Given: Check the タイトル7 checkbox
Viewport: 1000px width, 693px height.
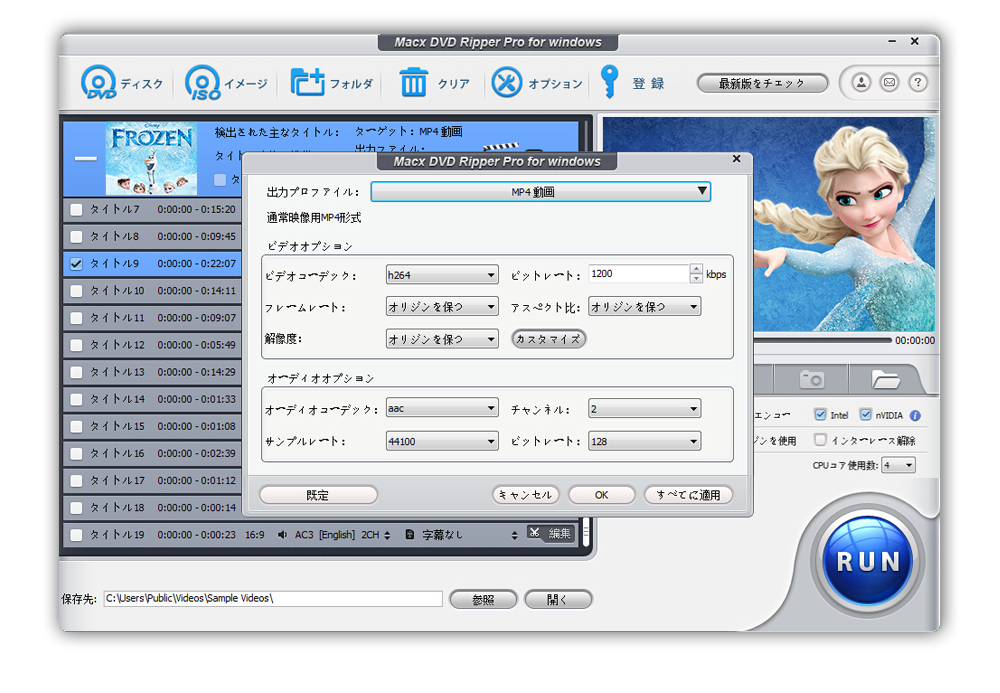Looking at the screenshot, I should pyautogui.click(x=76, y=210).
